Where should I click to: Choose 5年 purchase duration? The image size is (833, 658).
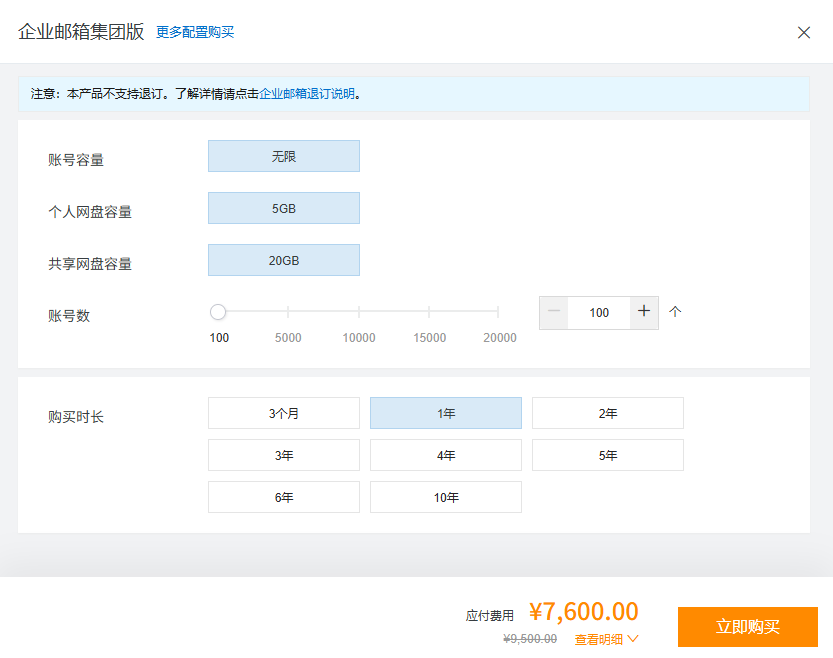(x=608, y=455)
